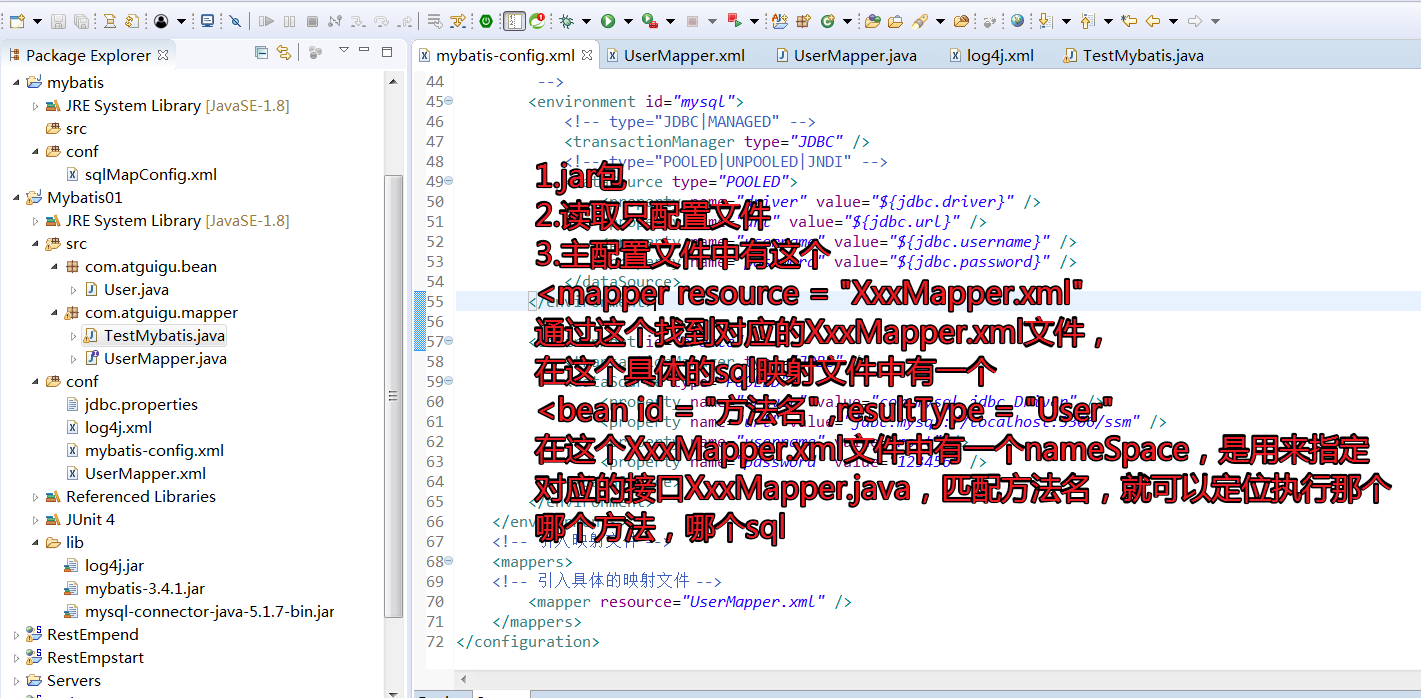
Task: Collapse code fold at line 68
Action: [448, 561]
